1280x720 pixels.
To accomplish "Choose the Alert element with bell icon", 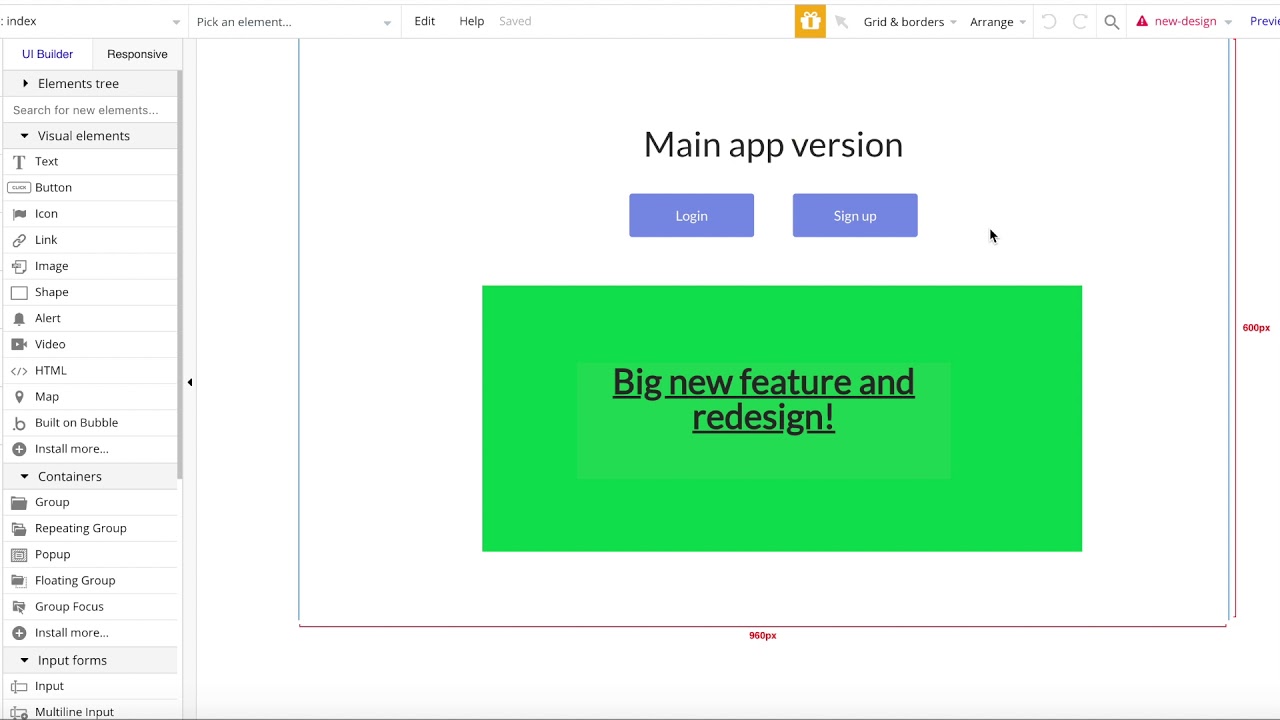I will 90,318.
